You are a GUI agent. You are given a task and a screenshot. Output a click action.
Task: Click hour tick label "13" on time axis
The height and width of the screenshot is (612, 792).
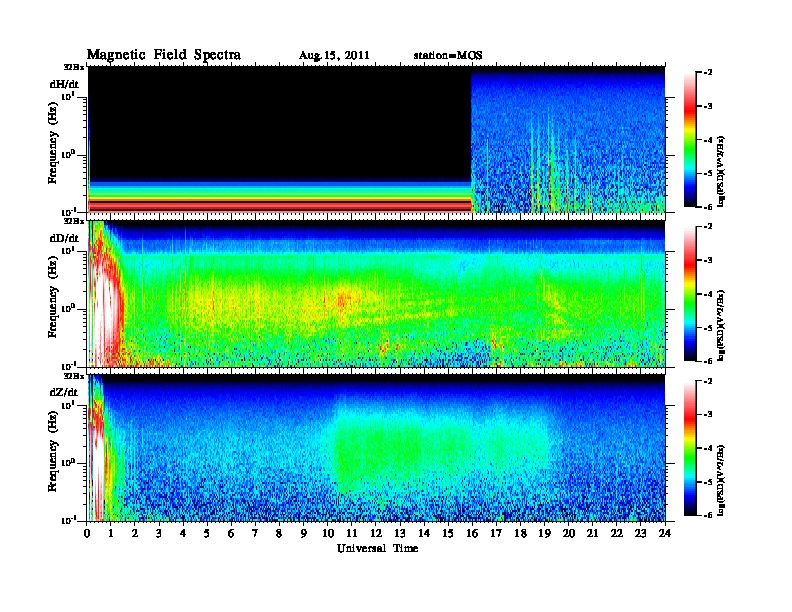(x=400, y=534)
